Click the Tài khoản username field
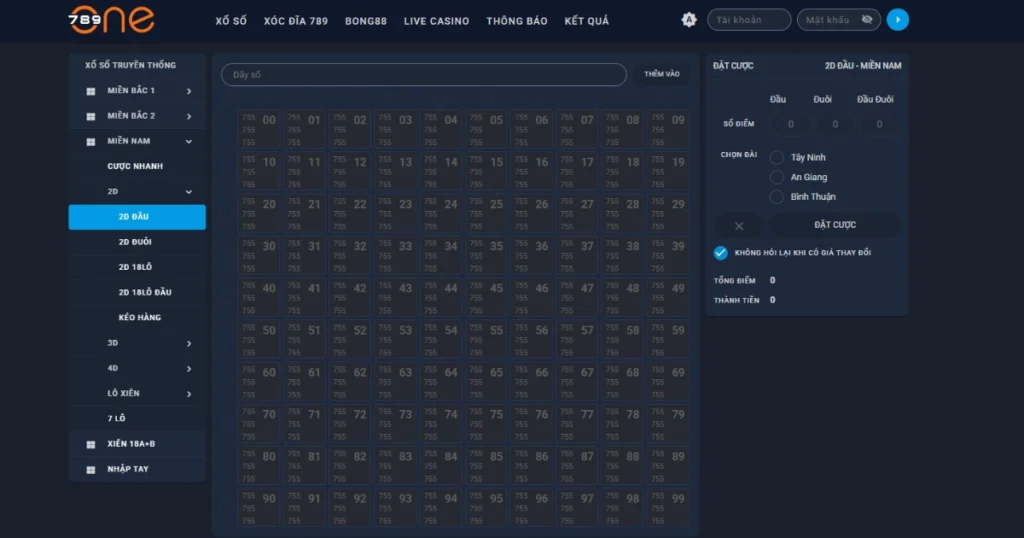The width and height of the screenshot is (1024, 538). click(x=749, y=20)
